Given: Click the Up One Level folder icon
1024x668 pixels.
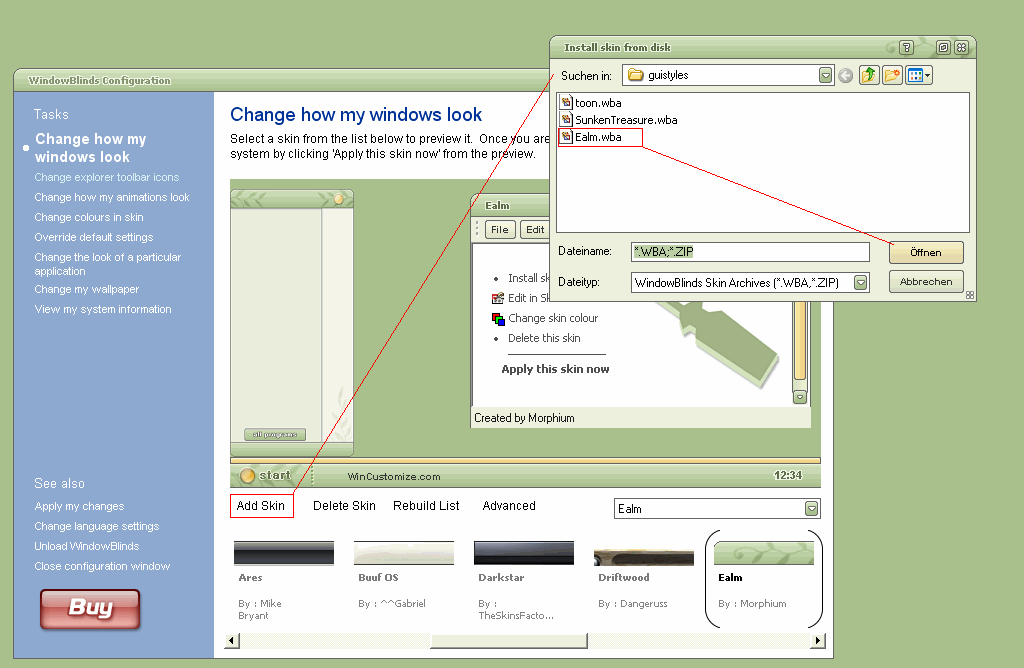Looking at the screenshot, I should [x=869, y=75].
